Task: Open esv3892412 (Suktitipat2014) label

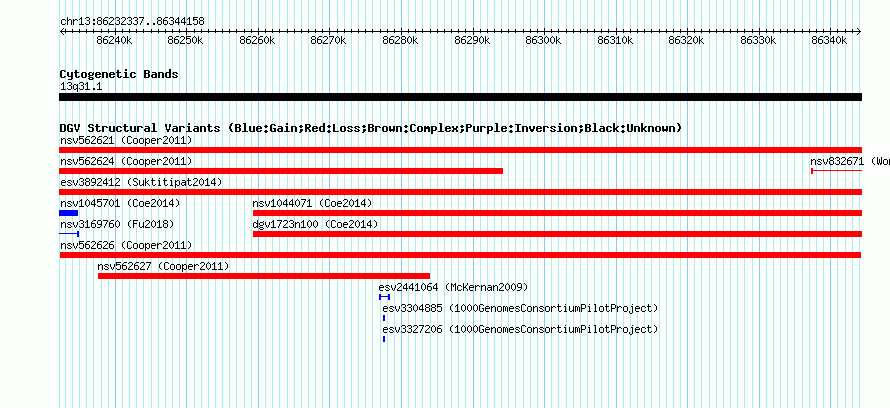Action: point(141,182)
